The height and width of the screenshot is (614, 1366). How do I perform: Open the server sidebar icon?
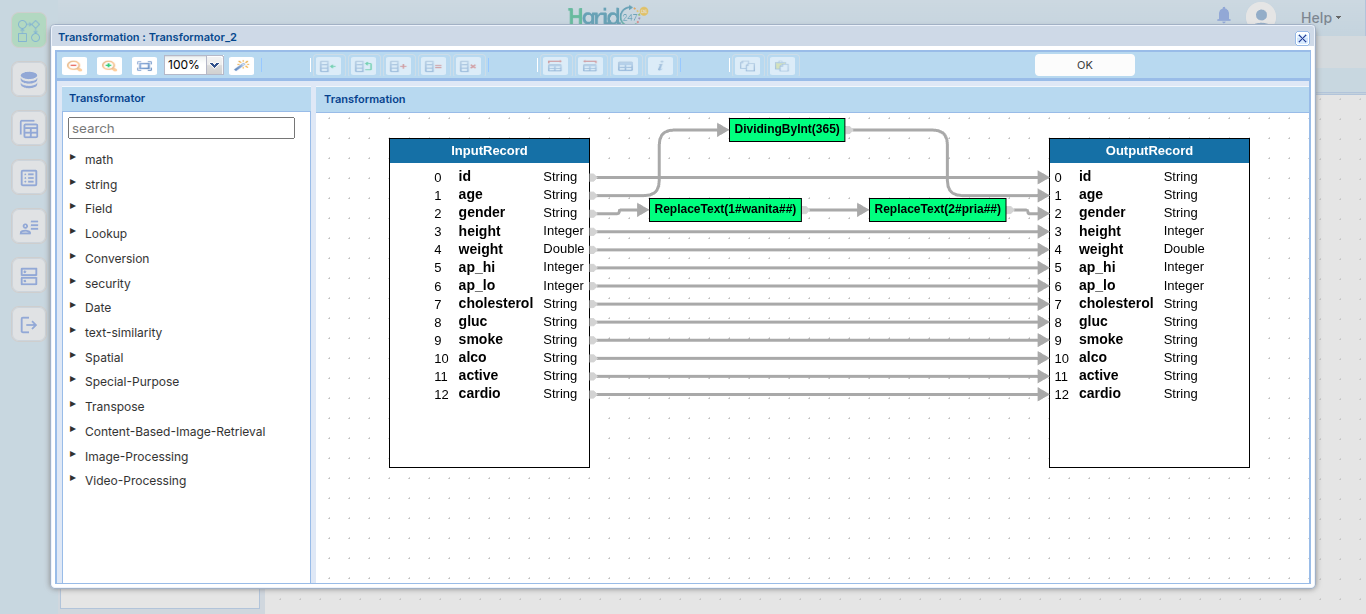pos(29,275)
